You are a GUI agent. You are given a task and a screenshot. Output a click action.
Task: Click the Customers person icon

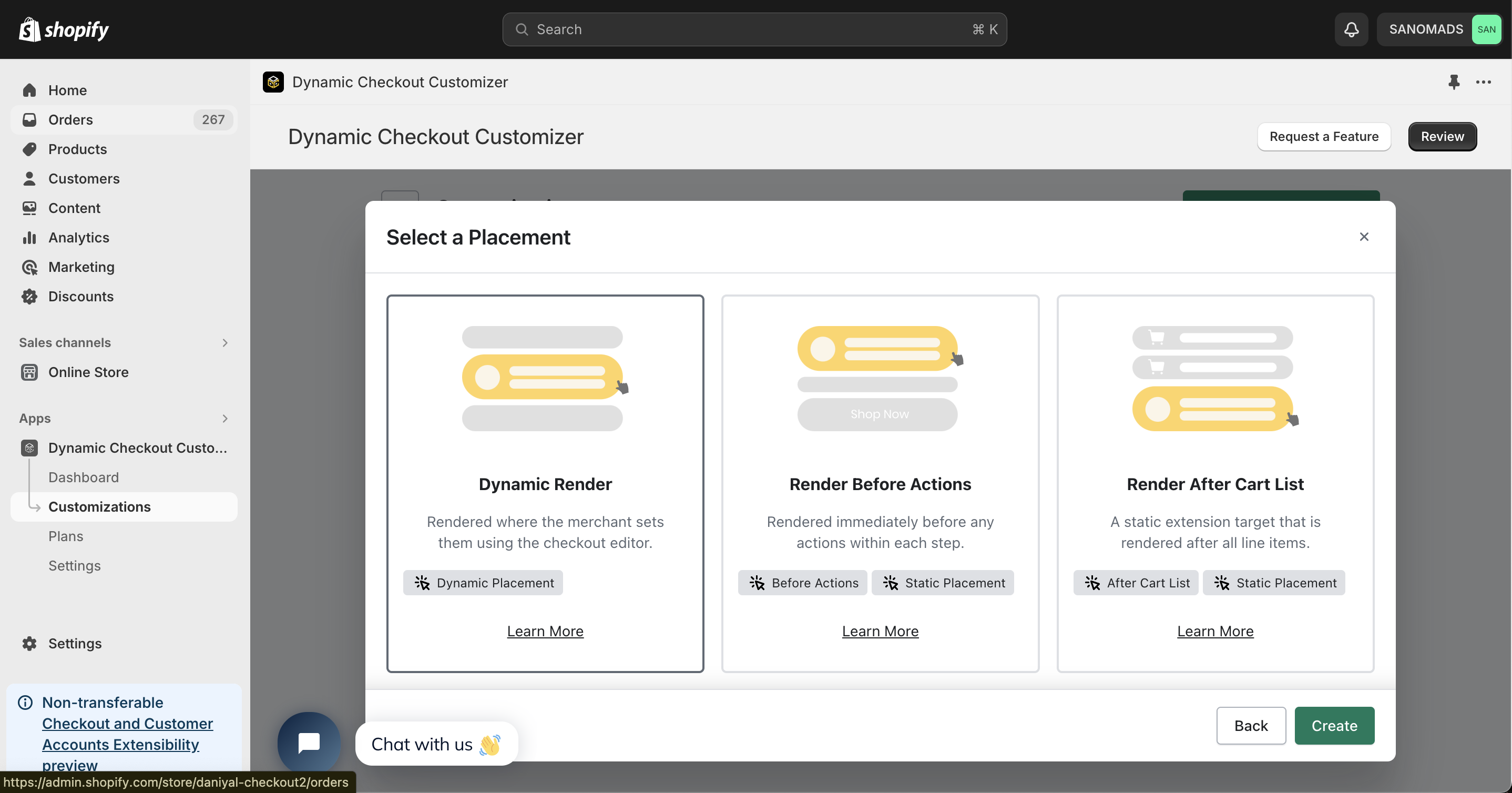point(29,178)
